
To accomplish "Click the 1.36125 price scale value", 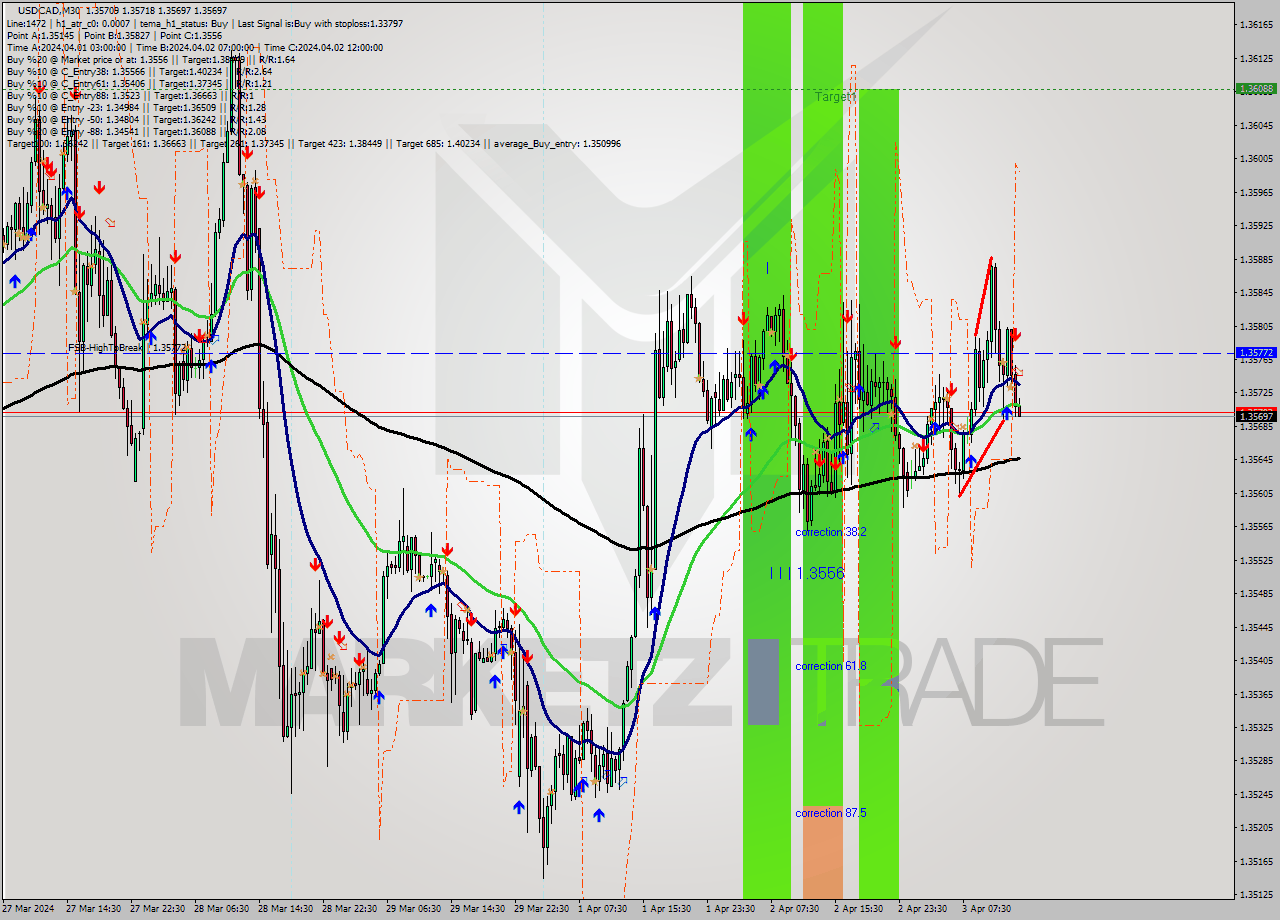I will [1256, 59].
